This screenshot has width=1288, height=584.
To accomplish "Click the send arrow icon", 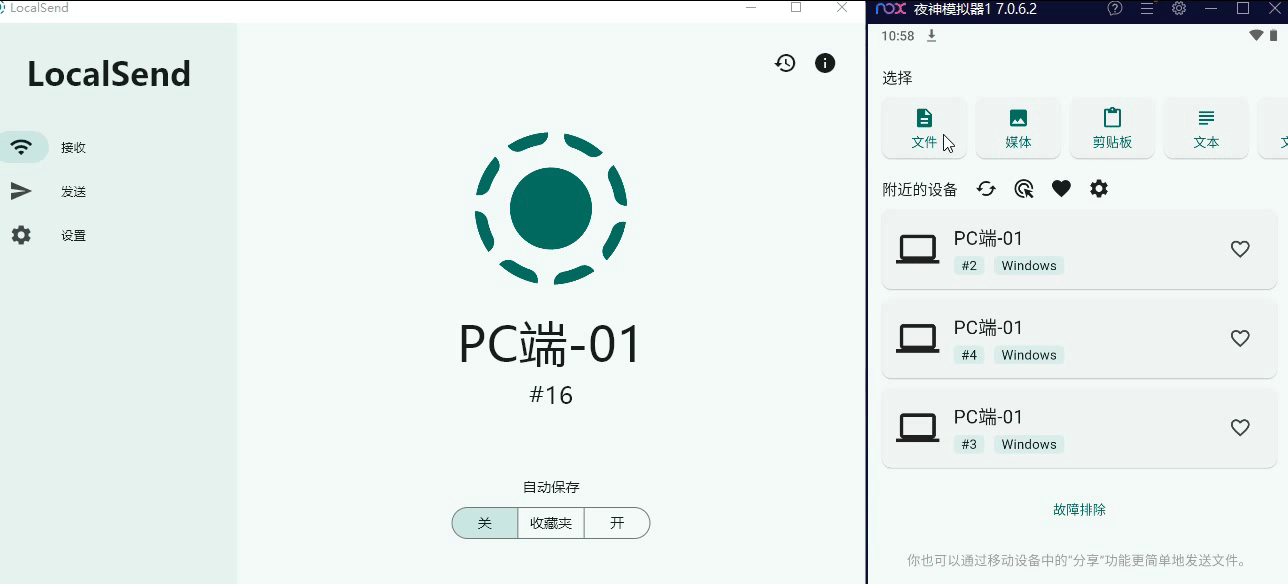I will [21, 191].
